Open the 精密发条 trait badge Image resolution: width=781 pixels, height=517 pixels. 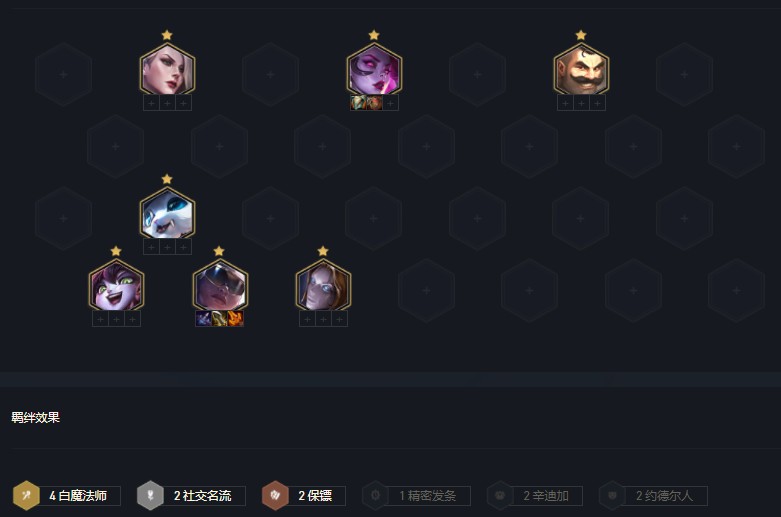coord(417,496)
